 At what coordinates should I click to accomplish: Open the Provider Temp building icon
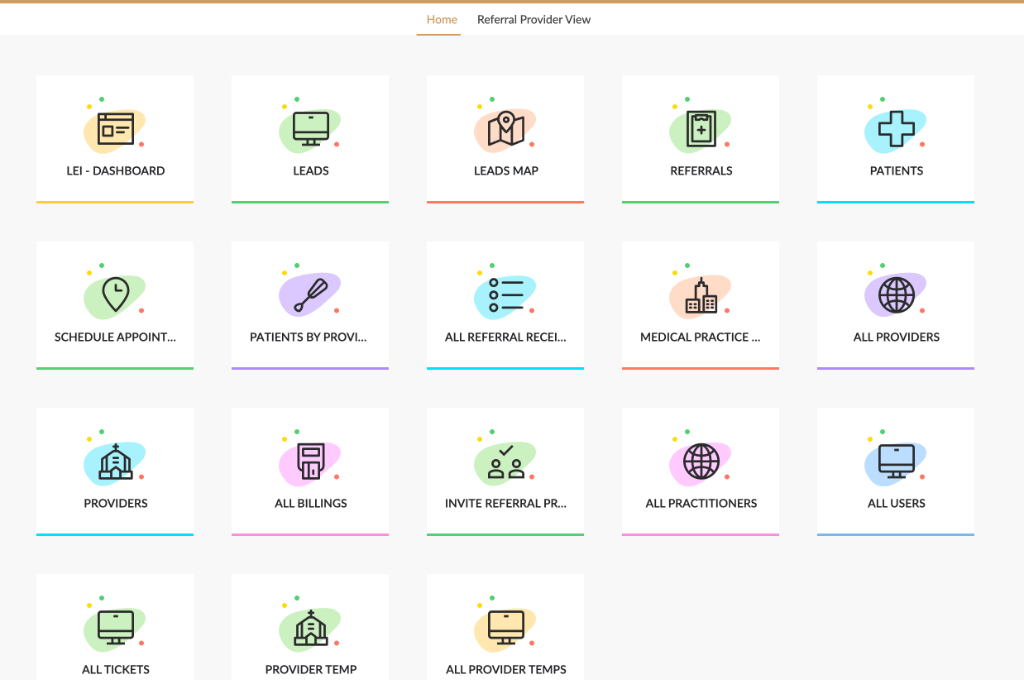coord(311,628)
